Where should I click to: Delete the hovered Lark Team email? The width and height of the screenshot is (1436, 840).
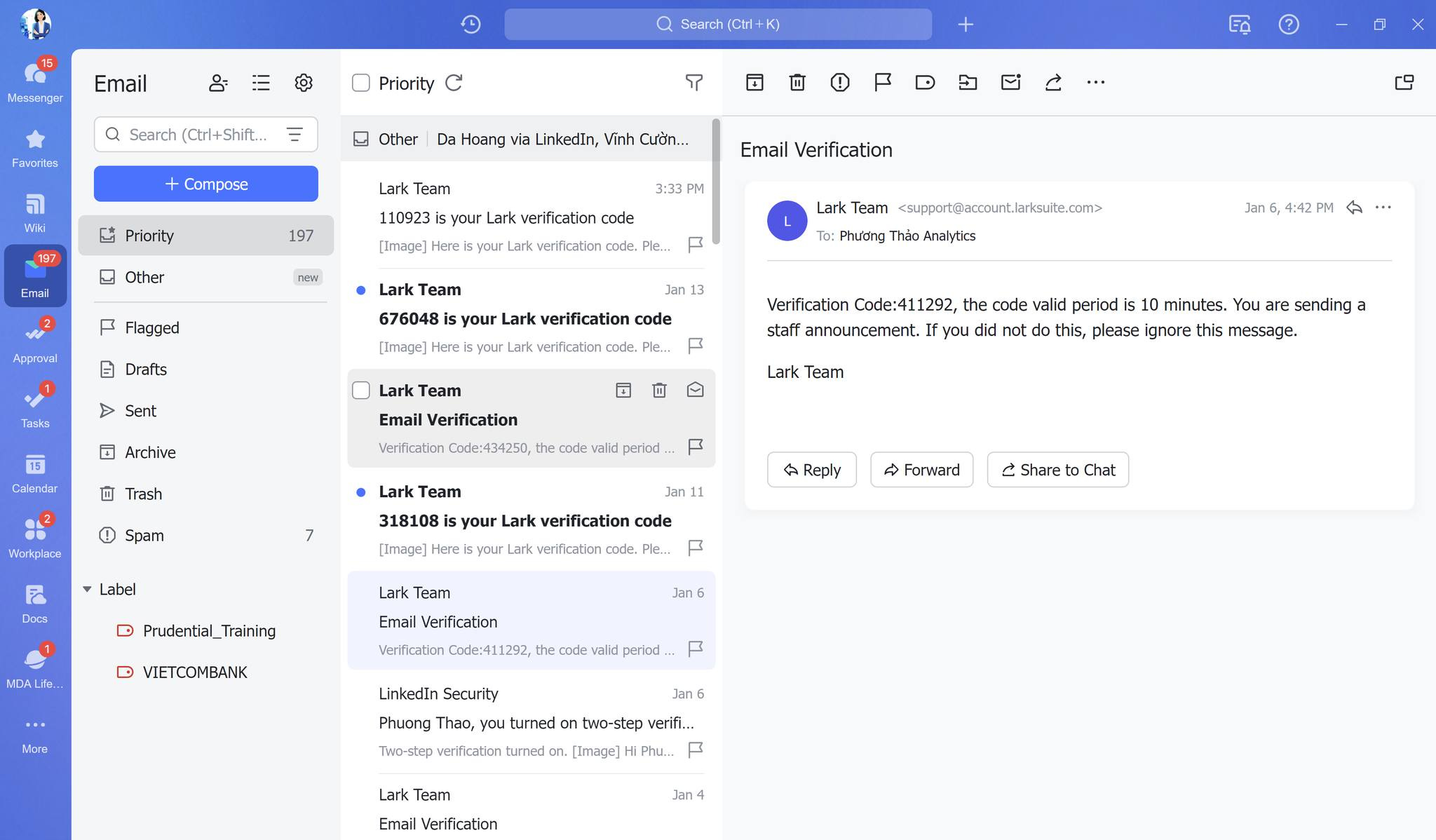659,390
